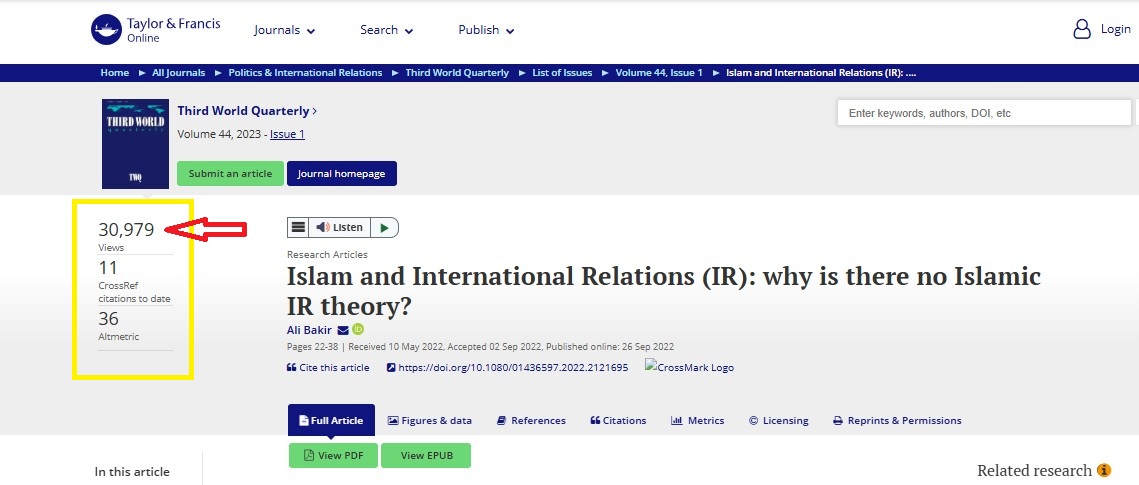The width and height of the screenshot is (1139, 485).
Task: Click Submit an article button
Action: click(230, 174)
